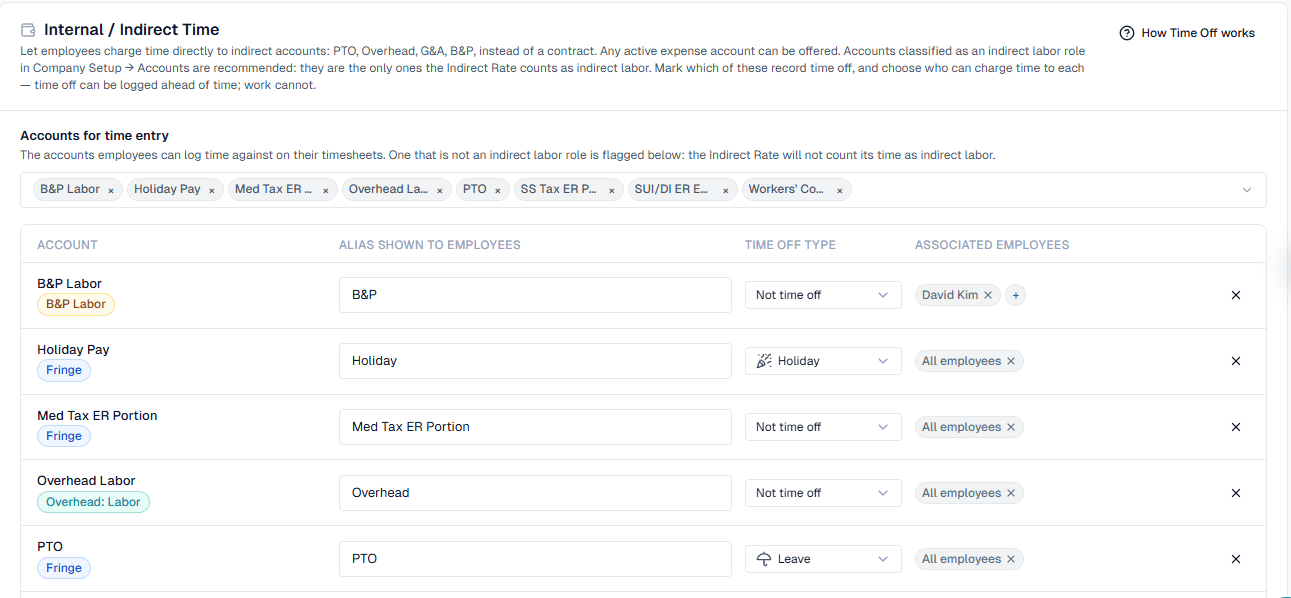The height and width of the screenshot is (598, 1291).
Task: Remove the Overhead La… chip from accounts selector
Action: (440, 190)
